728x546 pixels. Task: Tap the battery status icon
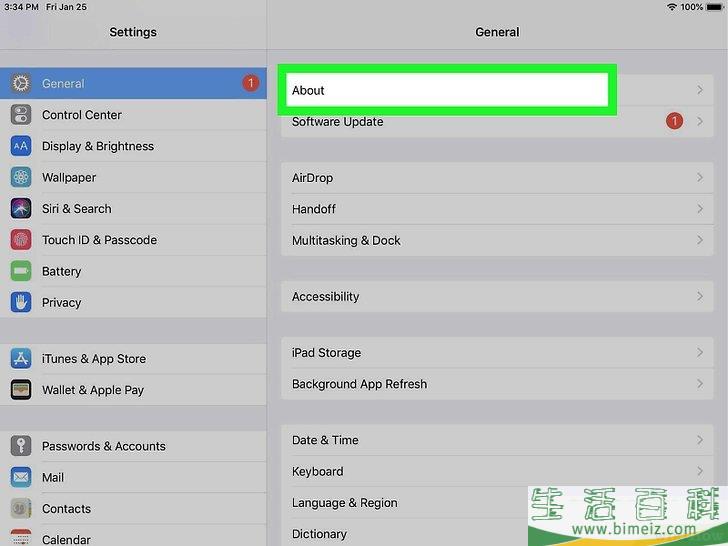pos(715,7)
